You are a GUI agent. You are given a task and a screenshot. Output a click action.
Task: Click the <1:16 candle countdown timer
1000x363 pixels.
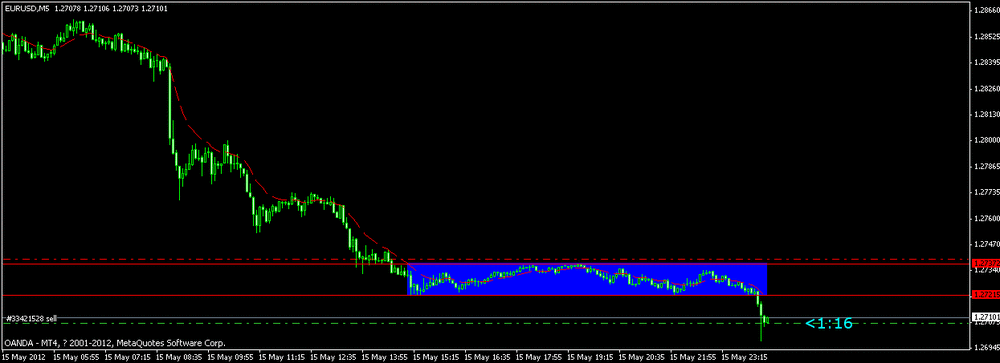coord(828,323)
